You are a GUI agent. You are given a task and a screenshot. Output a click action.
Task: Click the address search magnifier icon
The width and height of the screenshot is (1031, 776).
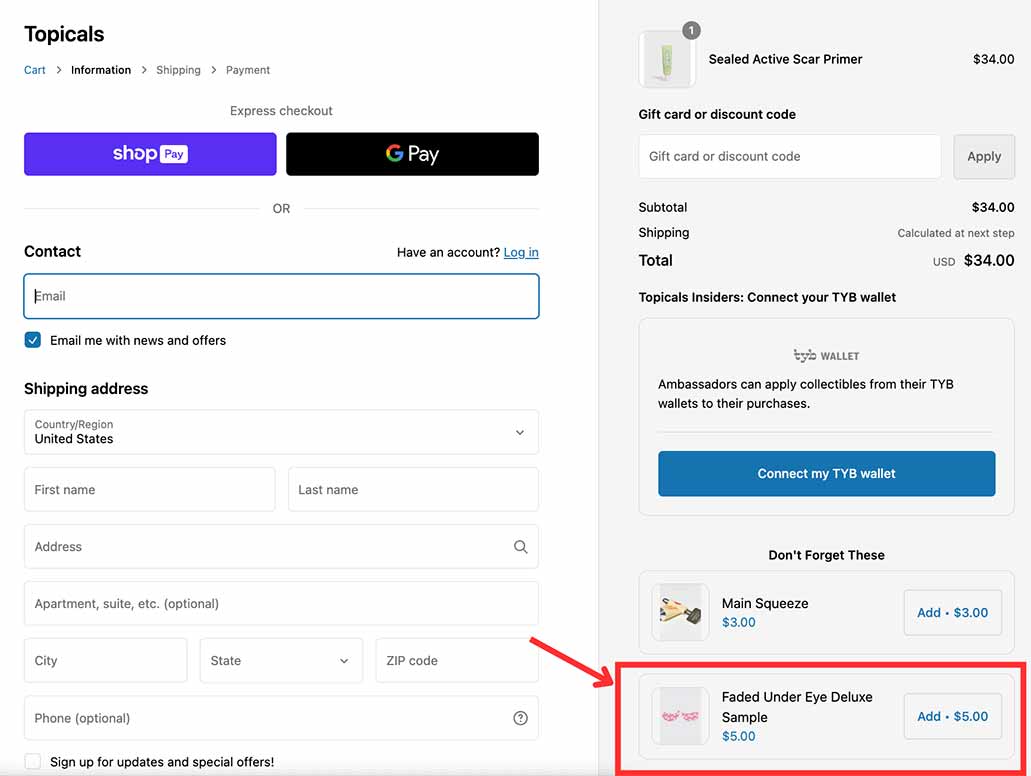click(x=520, y=546)
